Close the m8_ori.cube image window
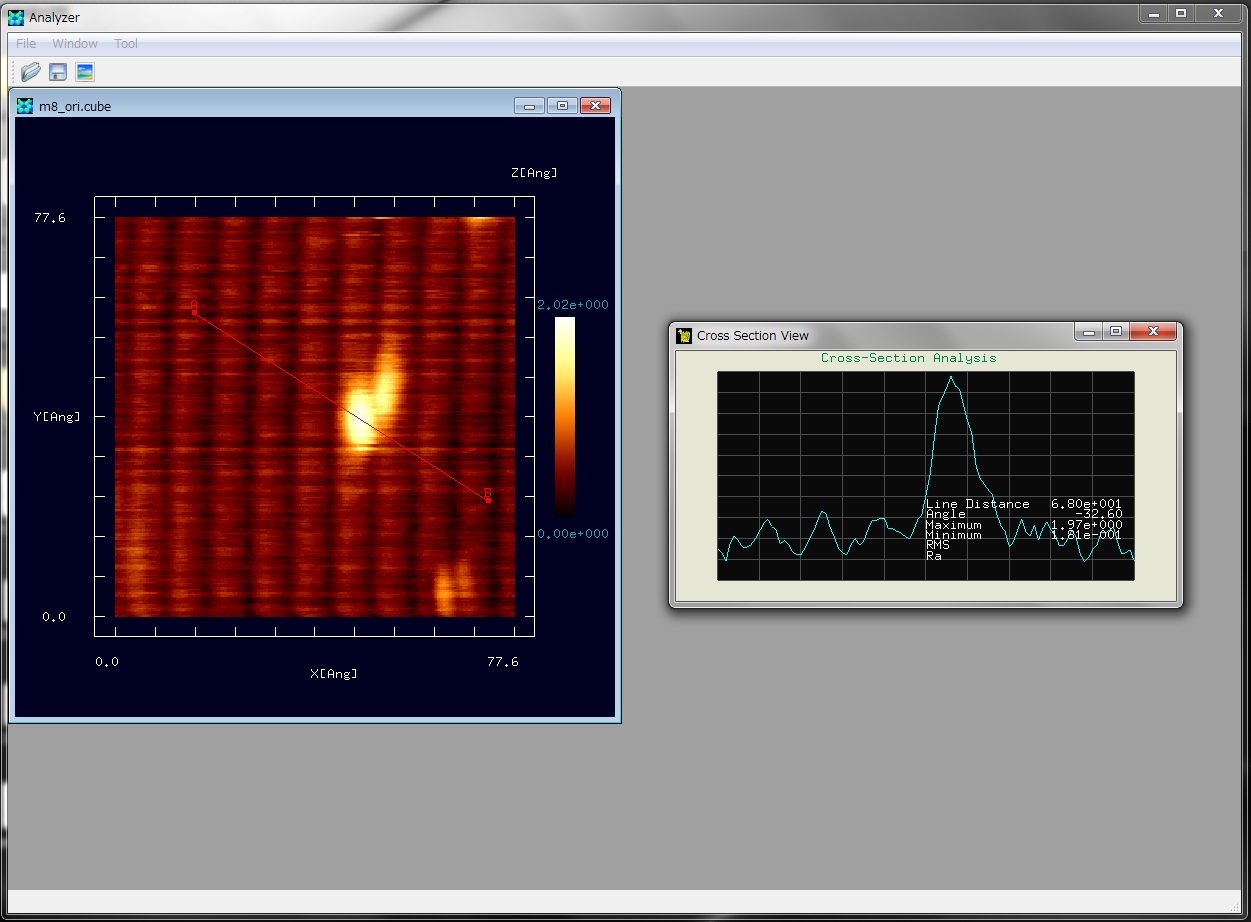Viewport: 1251px width, 922px height. (595, 106)
